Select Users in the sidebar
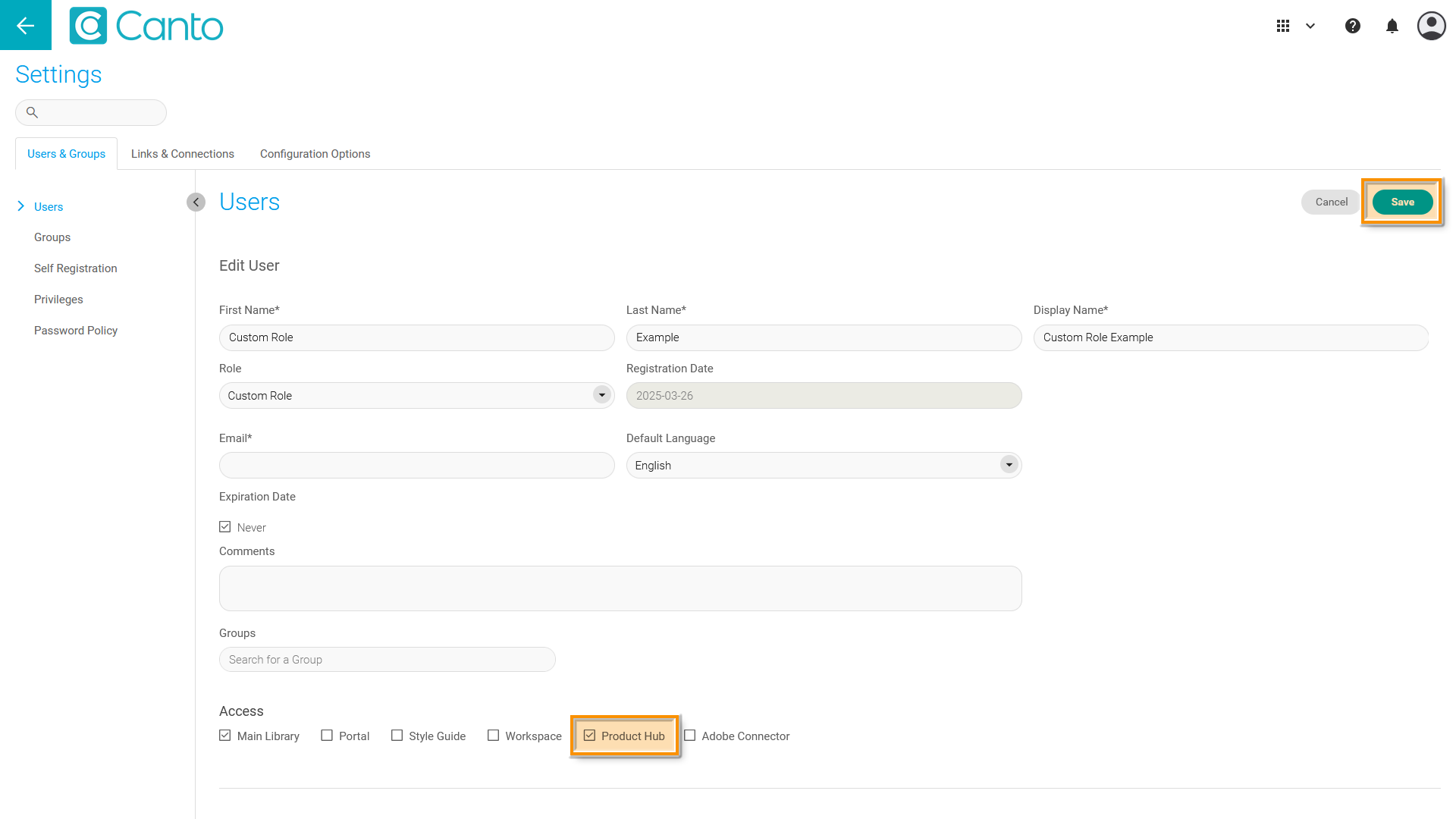This screenshot has height=819, width=1456. [x=49, y=207]
